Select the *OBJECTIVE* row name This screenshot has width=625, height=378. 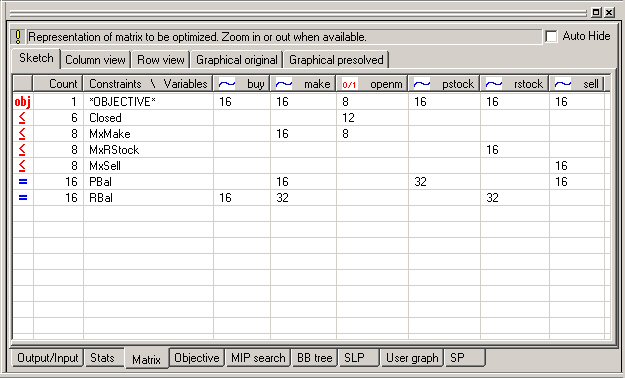[x=122, y=102]
